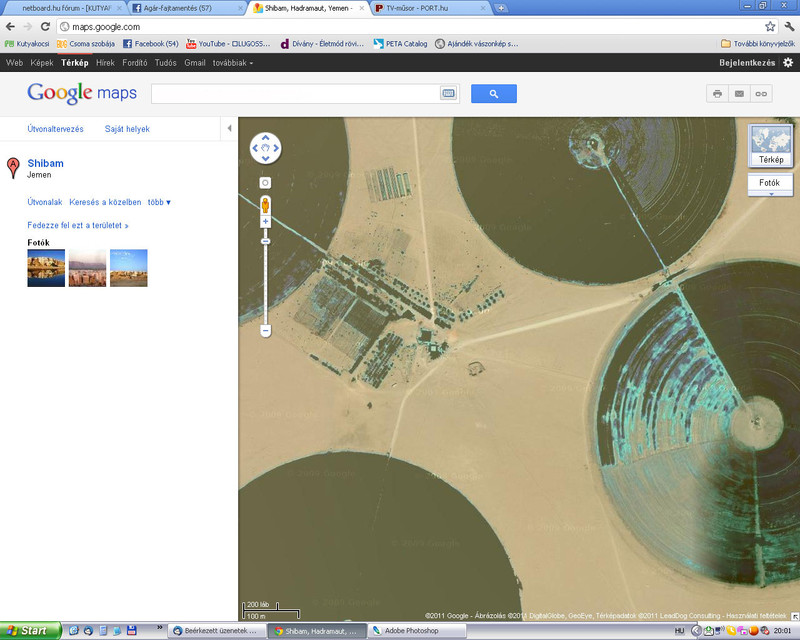Open the Kutyakocsi bookmark
Screen dimensions: 800x640
point(27,44)
